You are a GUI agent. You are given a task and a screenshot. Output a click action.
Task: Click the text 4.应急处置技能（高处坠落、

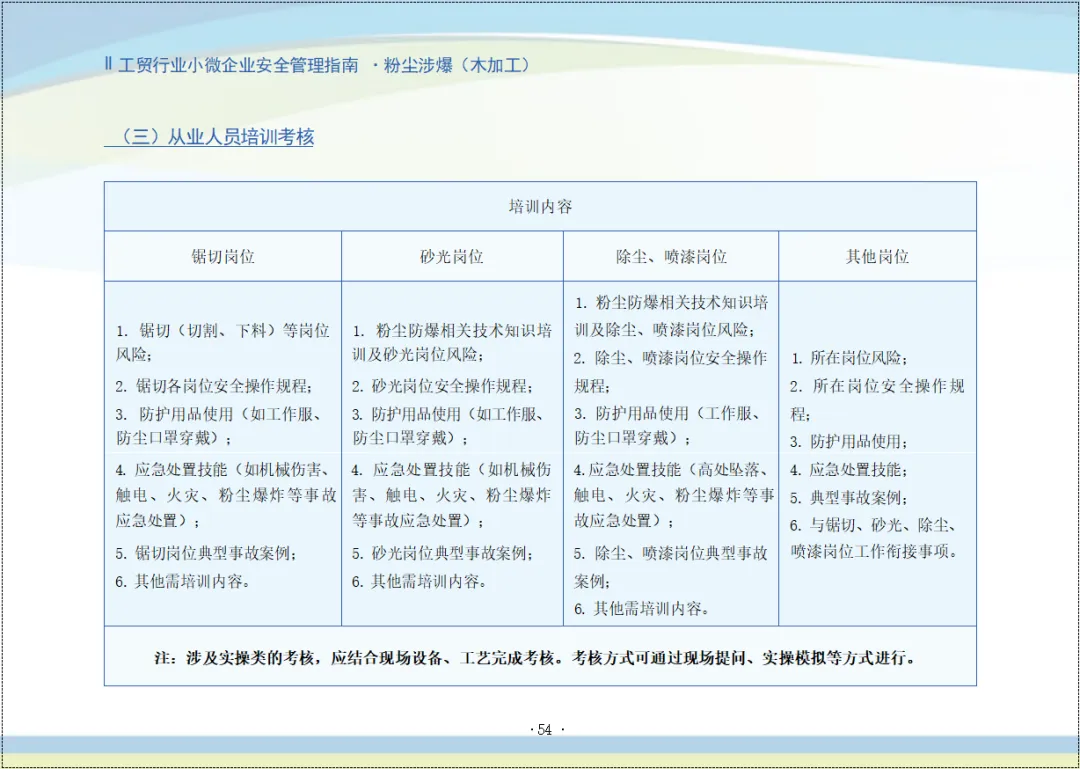tap(671, 471)
